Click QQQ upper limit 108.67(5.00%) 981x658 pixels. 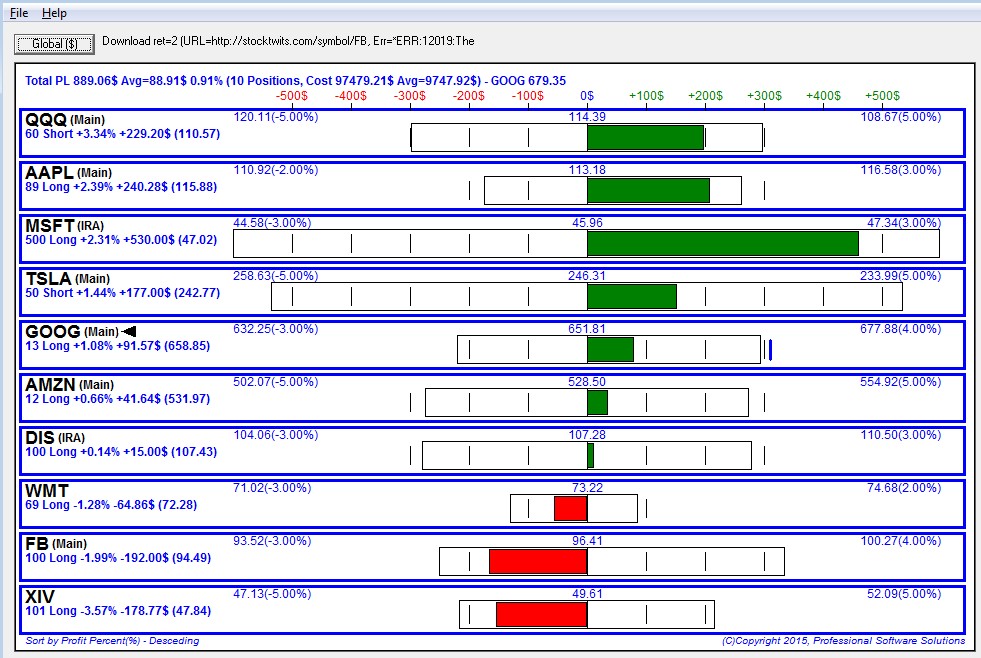[x=900, y=117]
